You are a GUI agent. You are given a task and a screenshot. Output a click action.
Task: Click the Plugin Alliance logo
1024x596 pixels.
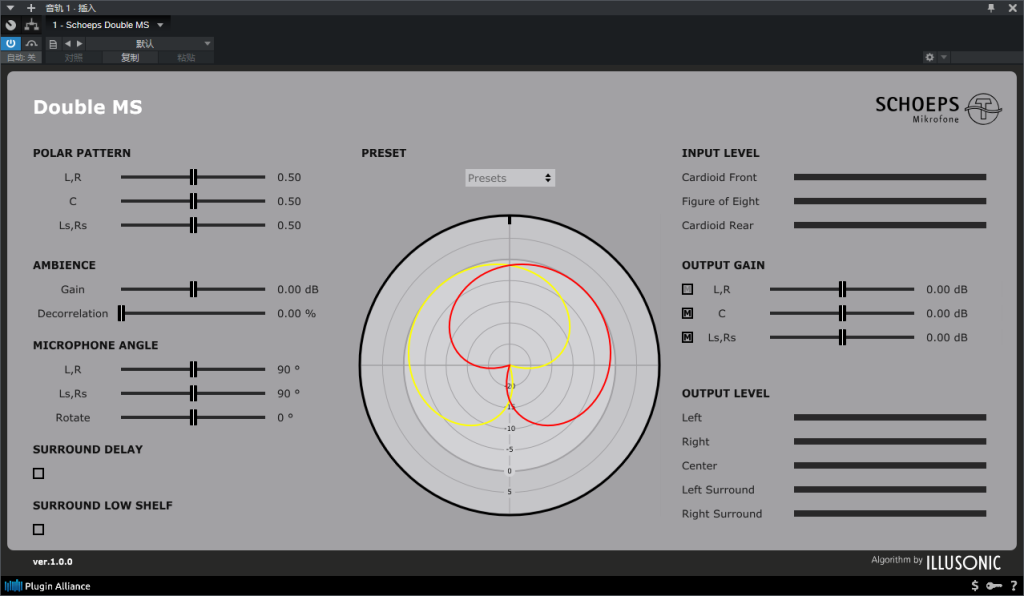point(48,586)
